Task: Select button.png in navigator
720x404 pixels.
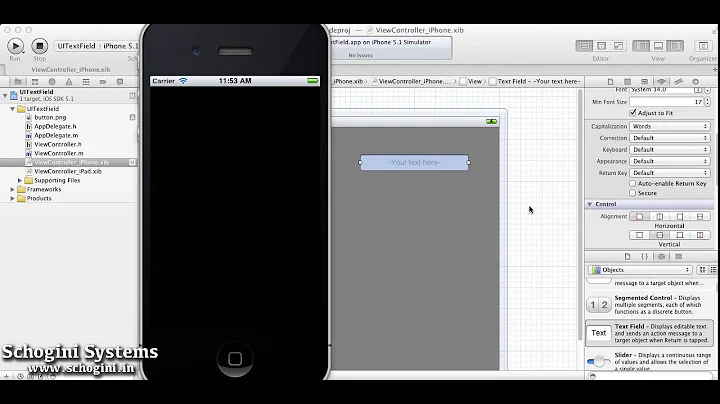Action: 50,118
